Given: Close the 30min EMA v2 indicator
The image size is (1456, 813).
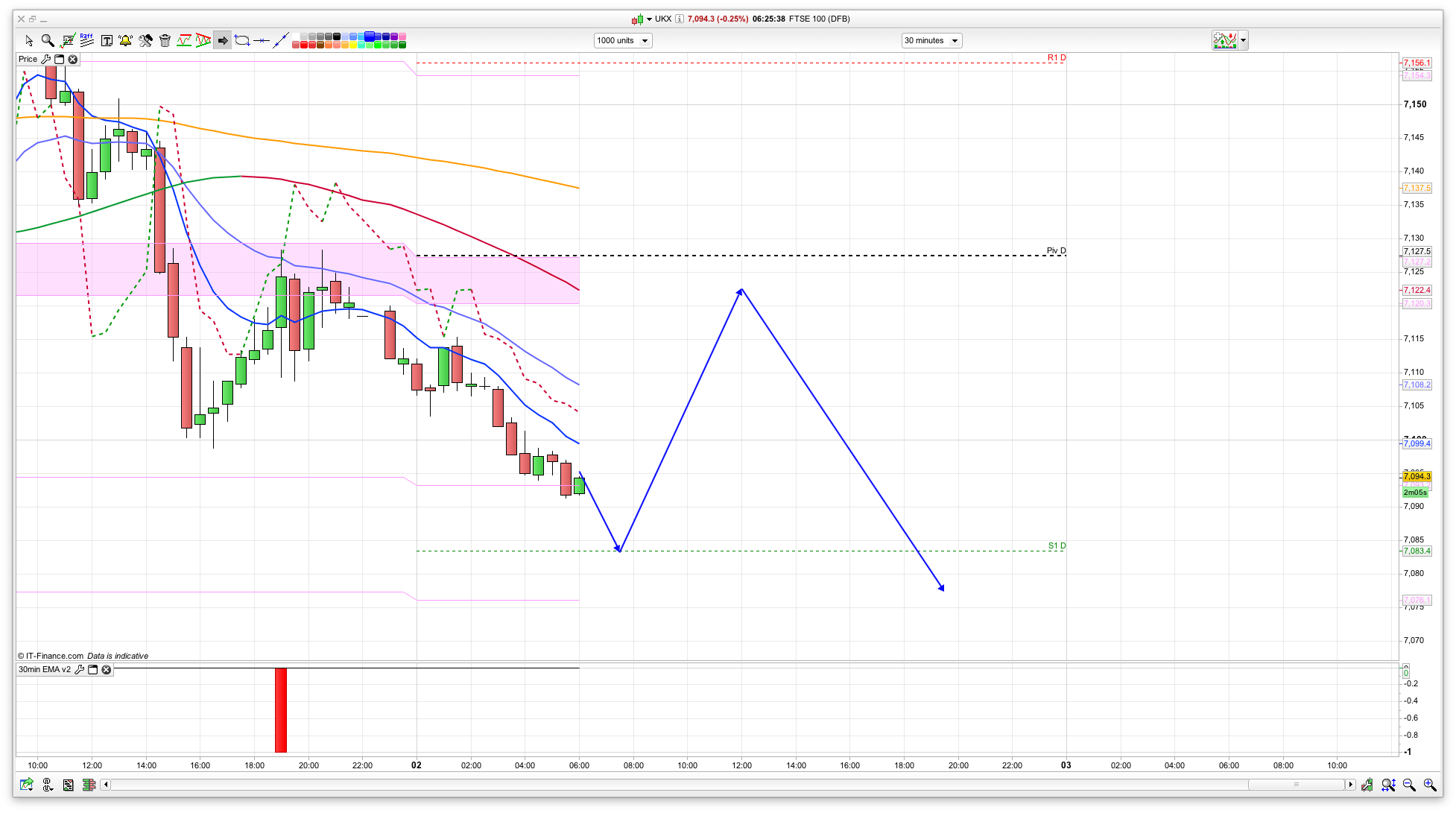Looking at the screenshot, I should (x=107, y=670).
